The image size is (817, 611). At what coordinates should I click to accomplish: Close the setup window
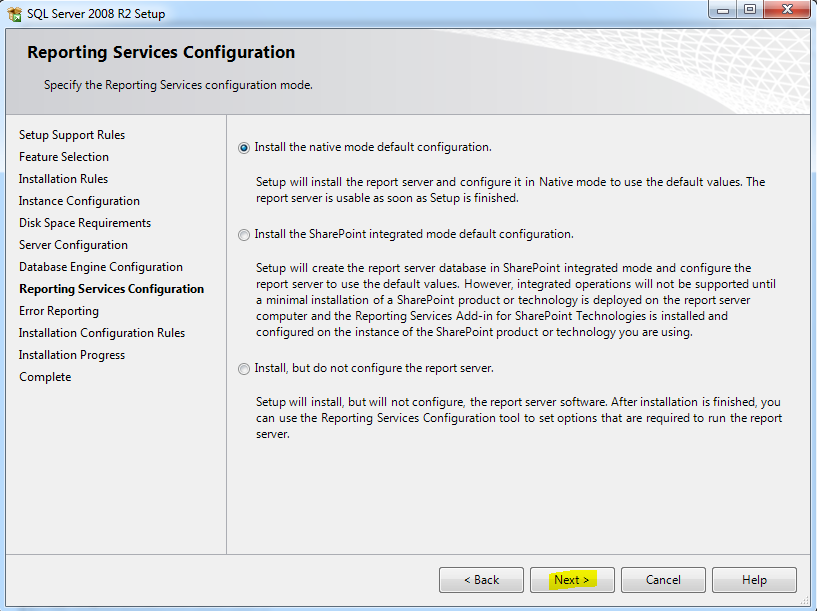point(787,10)
